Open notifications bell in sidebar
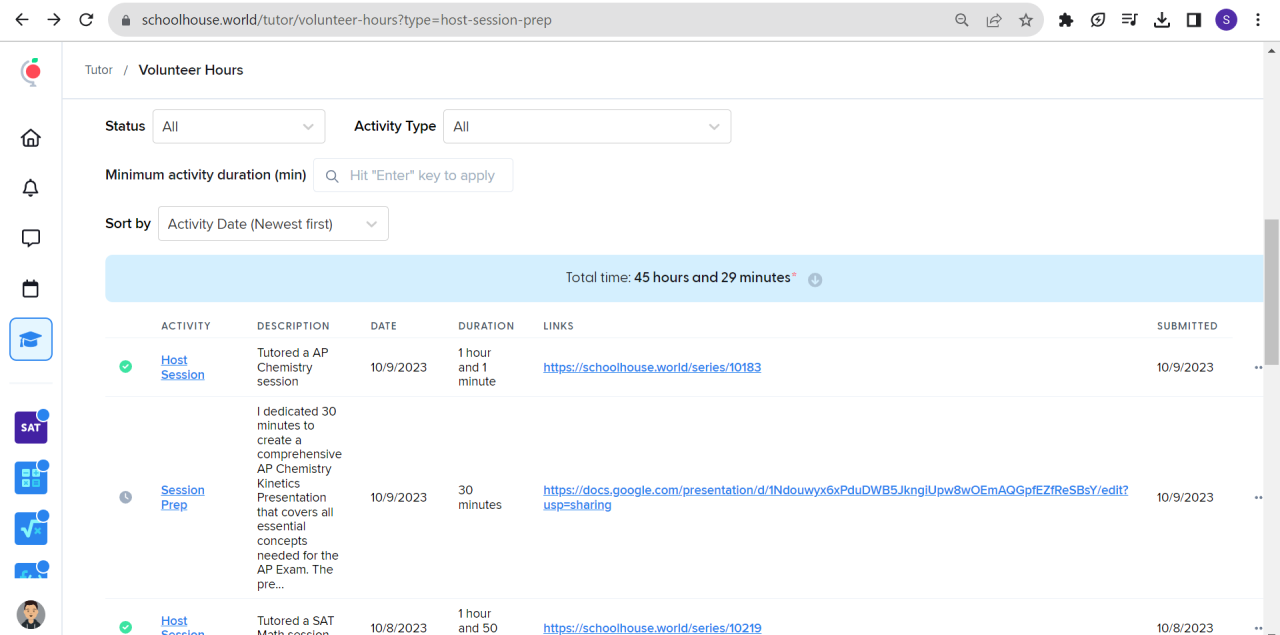 click(31, 188)
